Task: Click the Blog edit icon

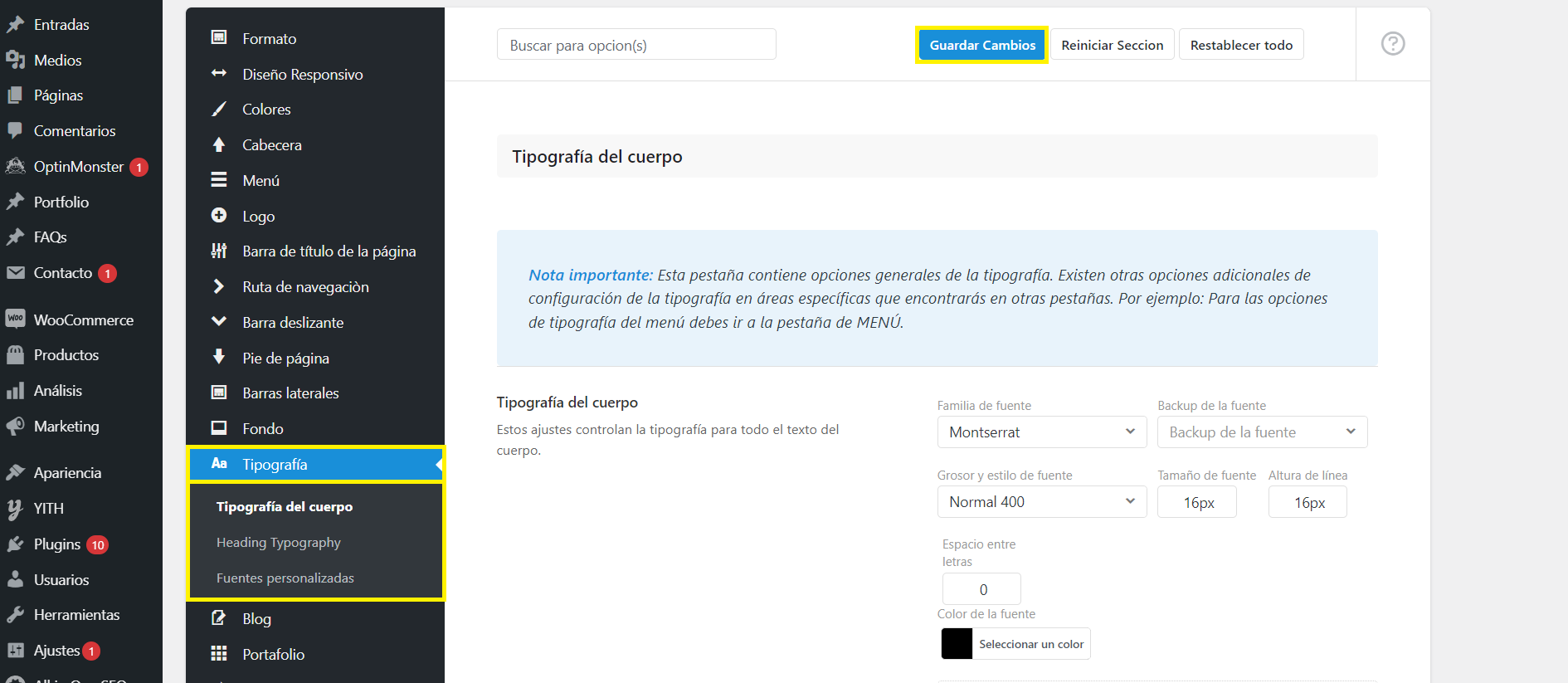Action: click(219, 618)
